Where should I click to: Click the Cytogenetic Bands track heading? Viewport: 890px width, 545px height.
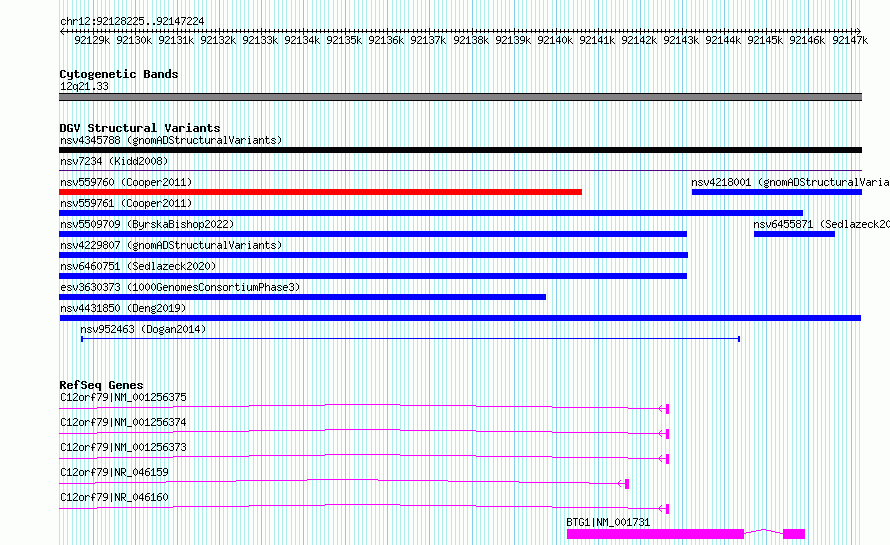[119, 74]
